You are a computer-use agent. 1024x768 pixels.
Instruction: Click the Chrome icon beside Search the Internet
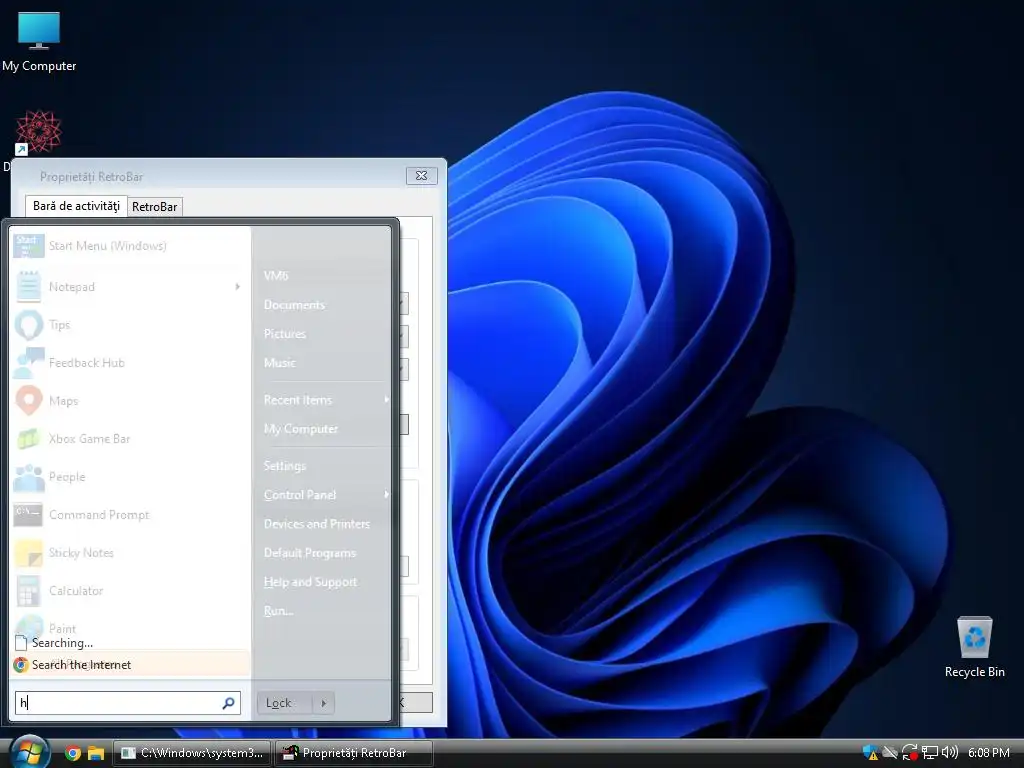pos(21,665)
